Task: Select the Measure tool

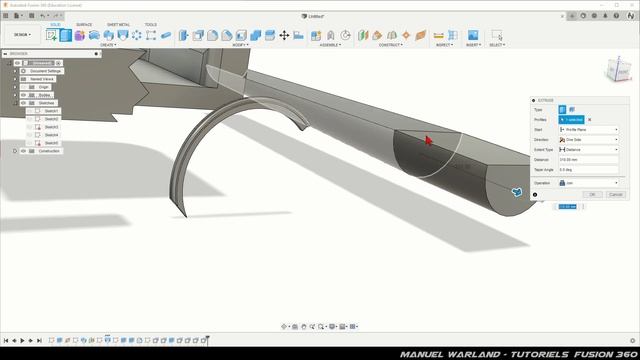Action: pos(438,36)
